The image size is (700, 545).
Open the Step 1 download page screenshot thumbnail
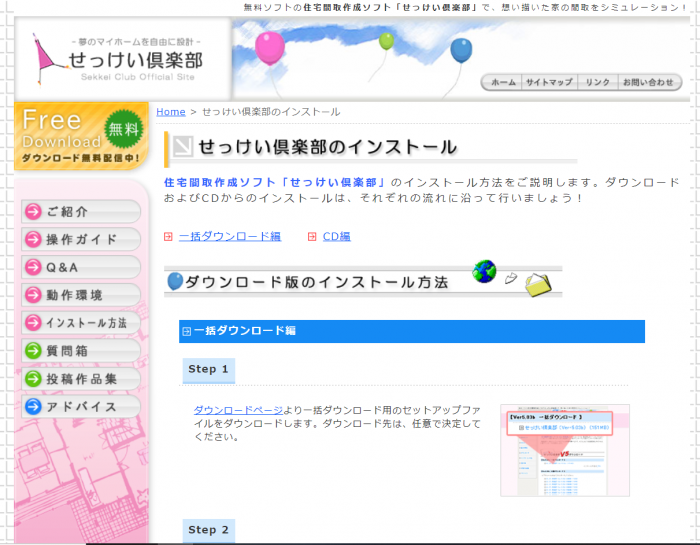565,450
